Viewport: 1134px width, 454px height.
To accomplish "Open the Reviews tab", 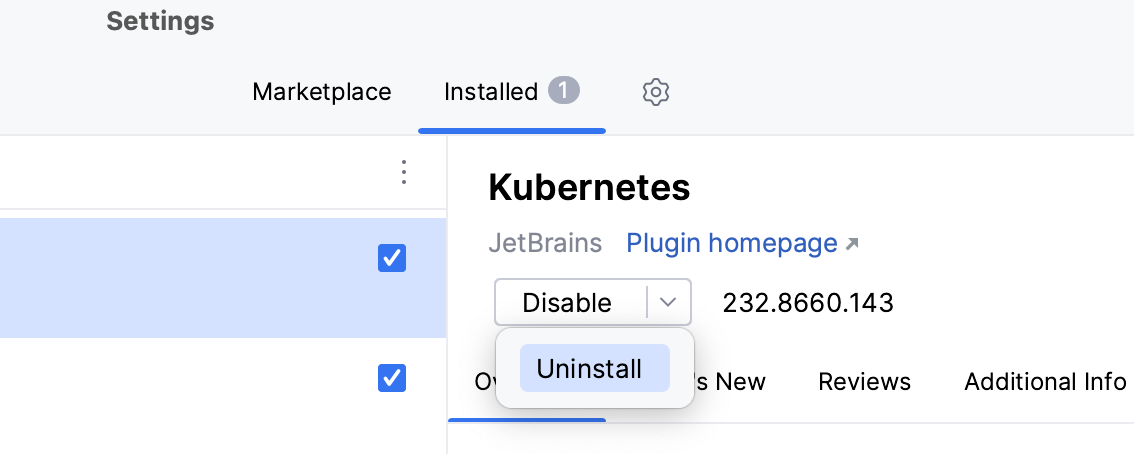I will 864,382.
